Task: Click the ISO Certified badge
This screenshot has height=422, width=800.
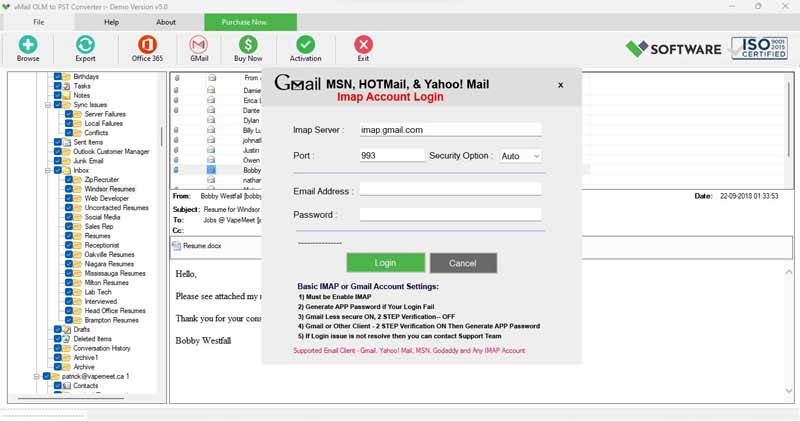Action: [759, 48]
